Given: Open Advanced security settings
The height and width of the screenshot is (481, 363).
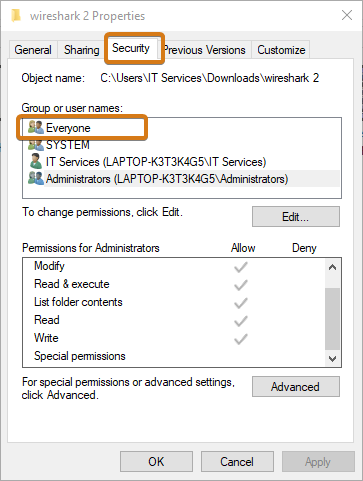Looking at the screenshot, I should click(x=296, y=387).
